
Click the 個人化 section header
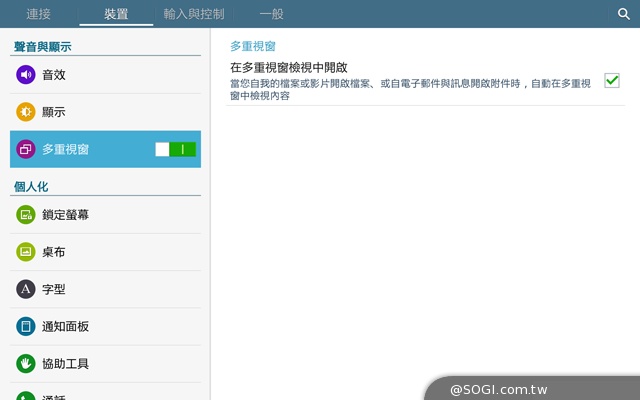point(31,187)
